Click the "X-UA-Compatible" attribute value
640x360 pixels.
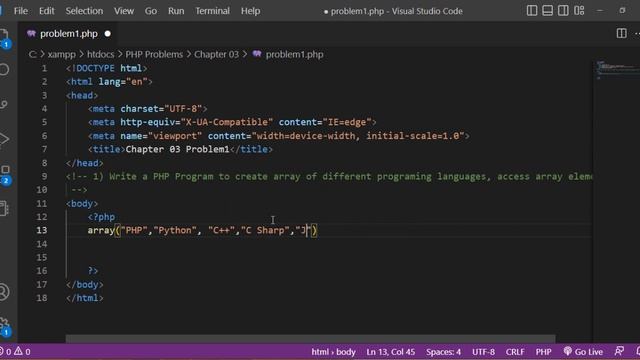pos(227,122)
